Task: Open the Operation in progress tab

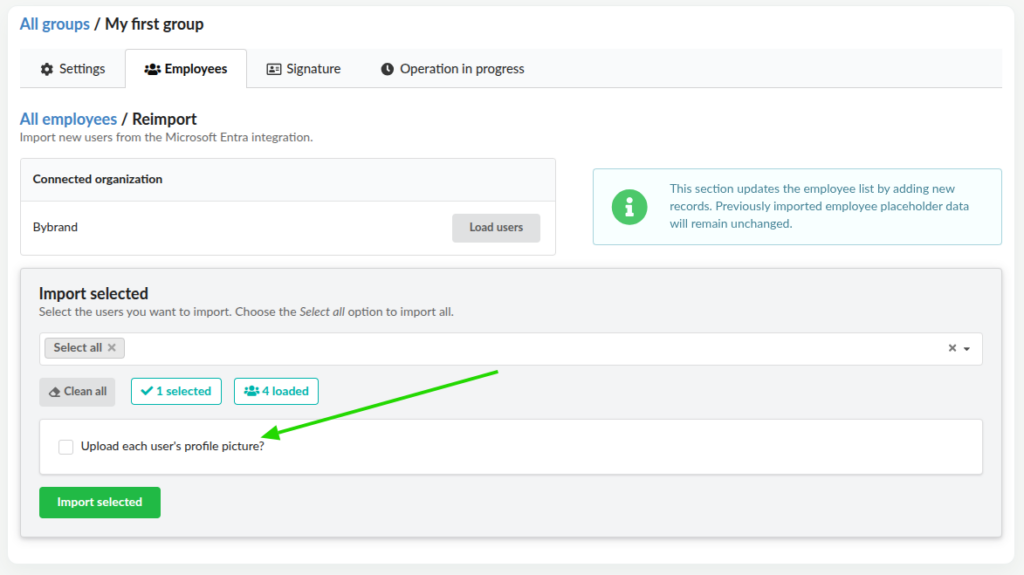Action: (x=453, y=69)
